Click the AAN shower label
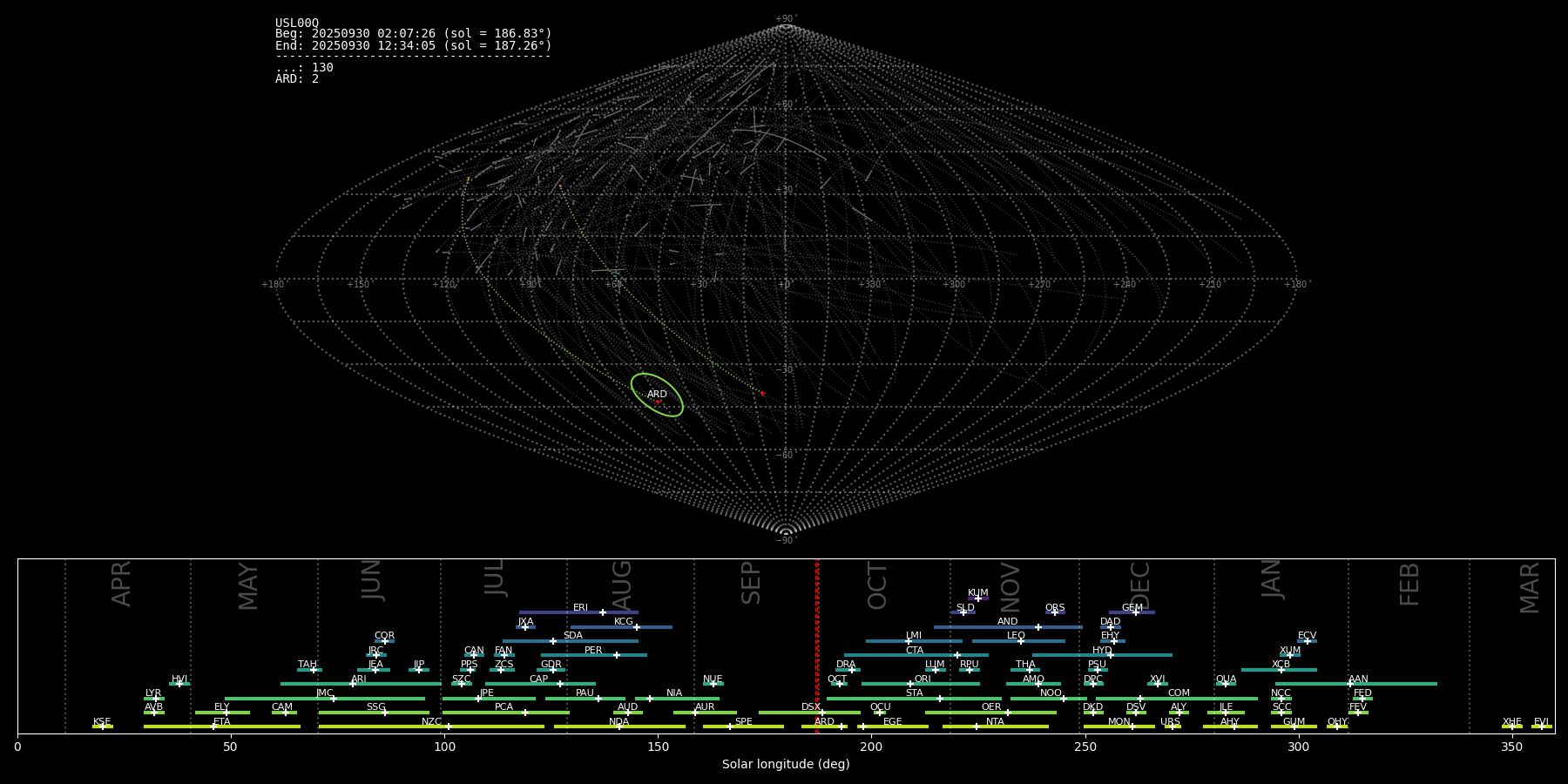Screen dimensions: 1568x784 (x=1358, y=679)
